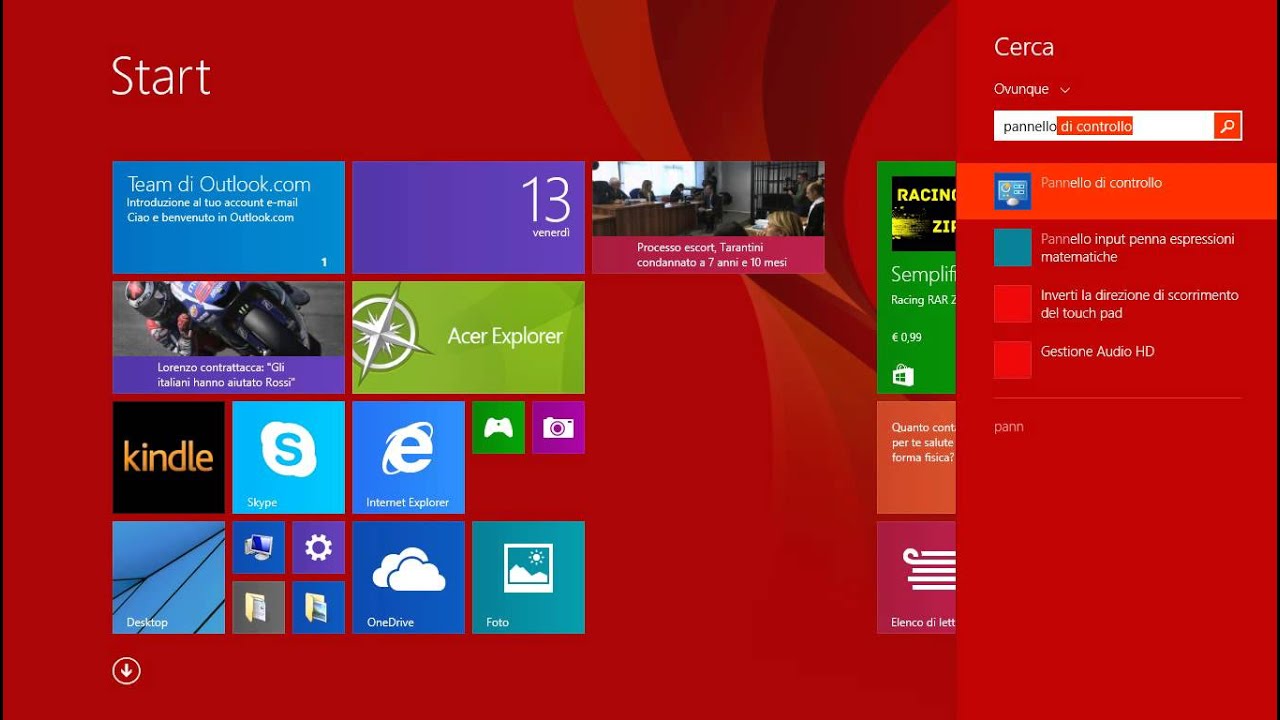Click the search magnifier button
The width and height of the screenshot is (1280, 720).
pos(1227,126)
